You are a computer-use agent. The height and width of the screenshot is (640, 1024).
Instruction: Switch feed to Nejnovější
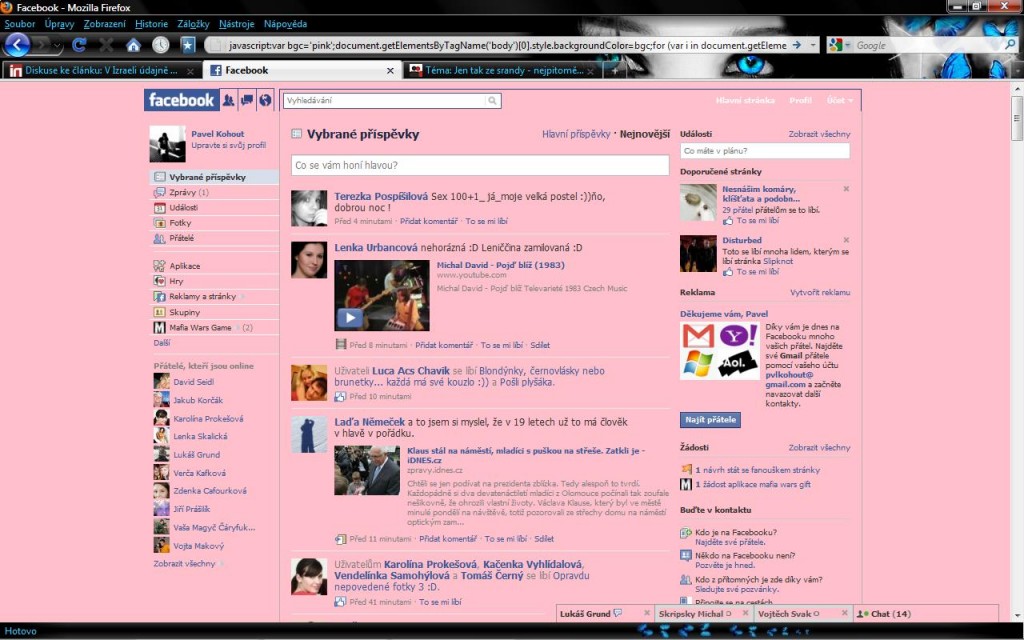pyautogui.click(x=645, y=134)
